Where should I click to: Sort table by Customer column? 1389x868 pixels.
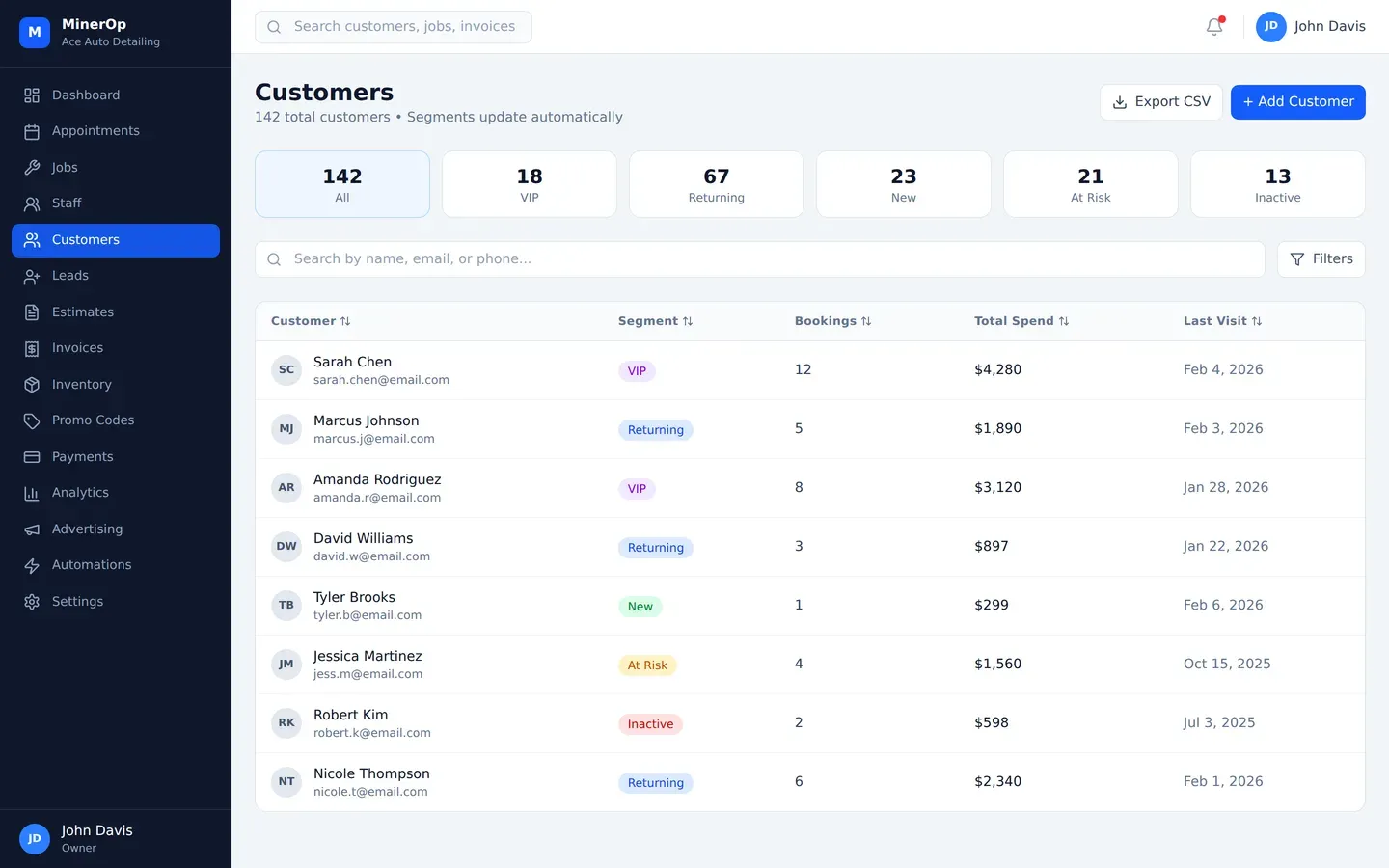click(x=311, y=321)
